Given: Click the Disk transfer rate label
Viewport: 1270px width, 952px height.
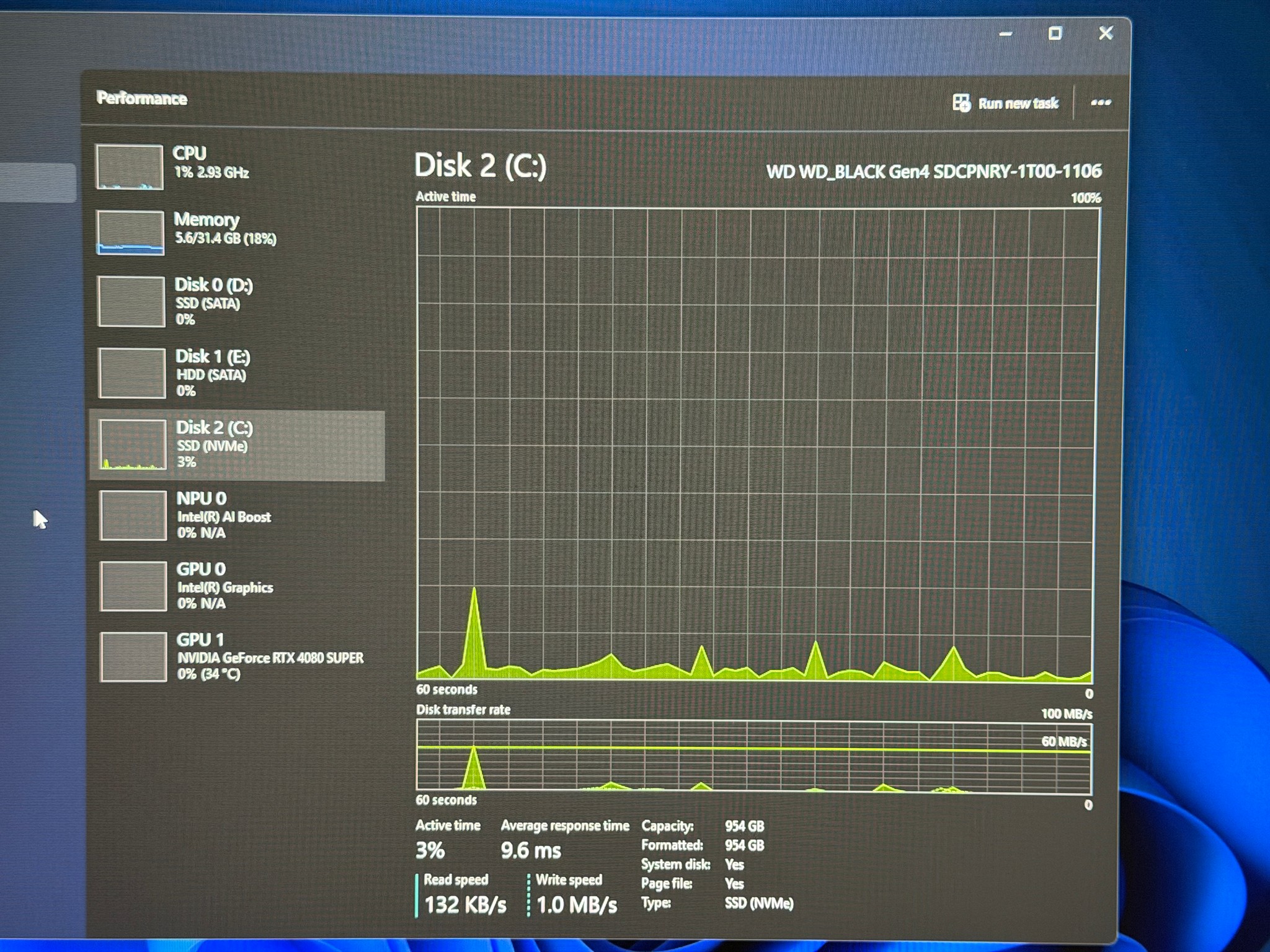Looking at the screenshot, I should click(x=463, y=710).
